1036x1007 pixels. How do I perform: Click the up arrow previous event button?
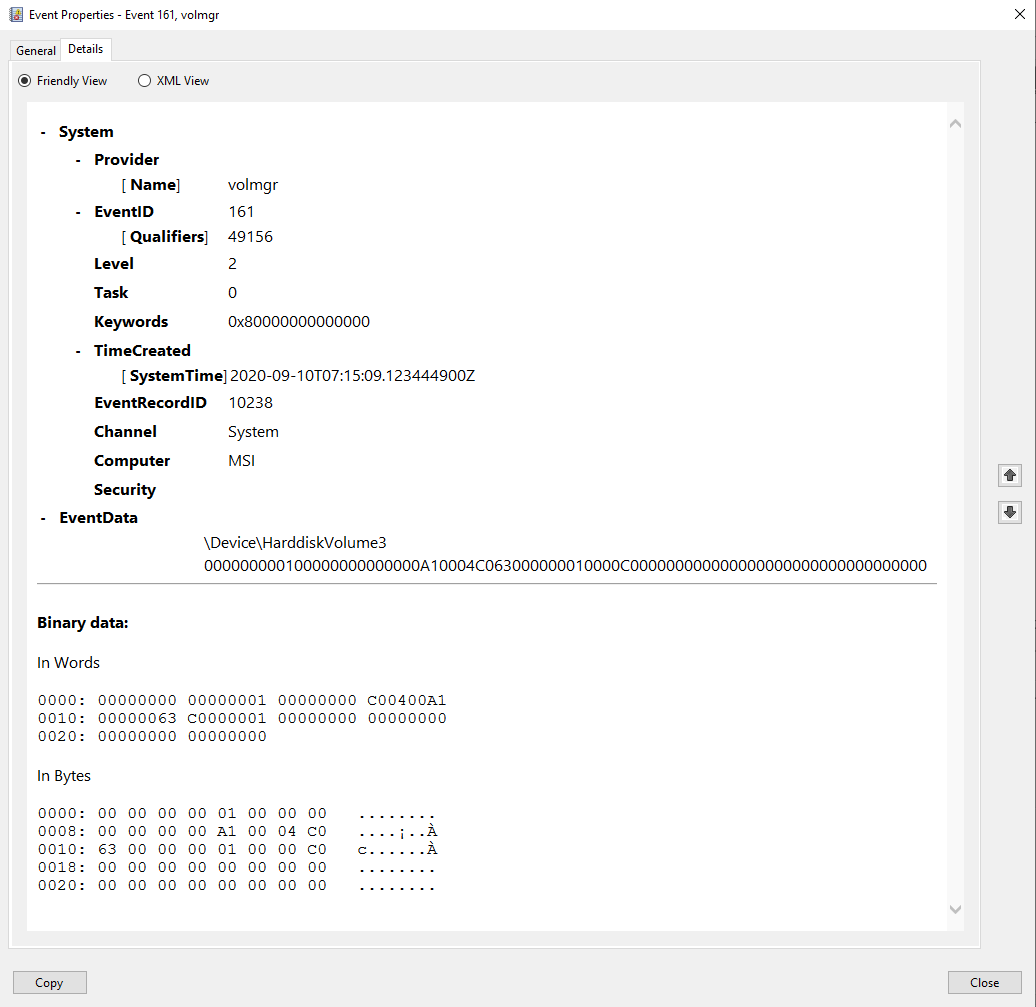coord(1009,476)
